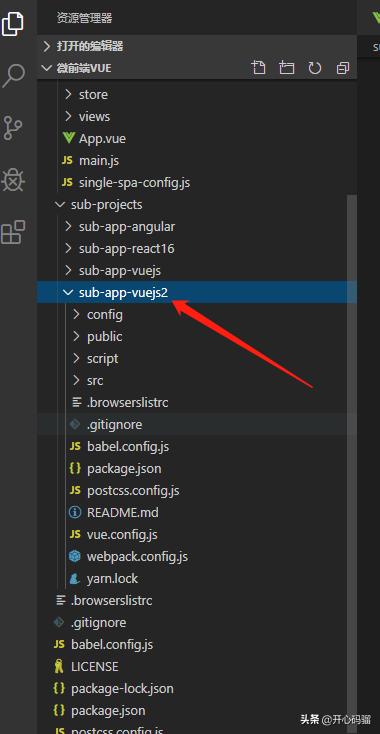
Task: Click the New Folder icon in explorer header
Action: coord(286,68)
